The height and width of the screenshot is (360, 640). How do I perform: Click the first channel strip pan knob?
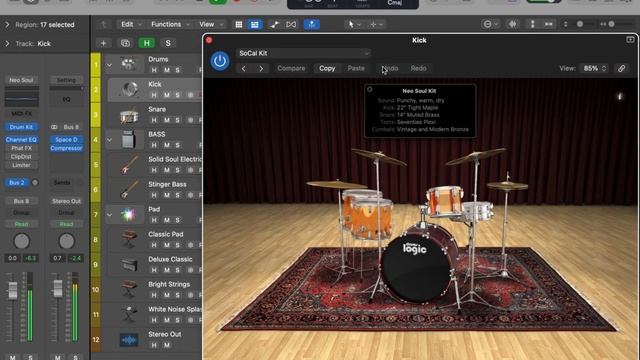(x=22, y=241)
